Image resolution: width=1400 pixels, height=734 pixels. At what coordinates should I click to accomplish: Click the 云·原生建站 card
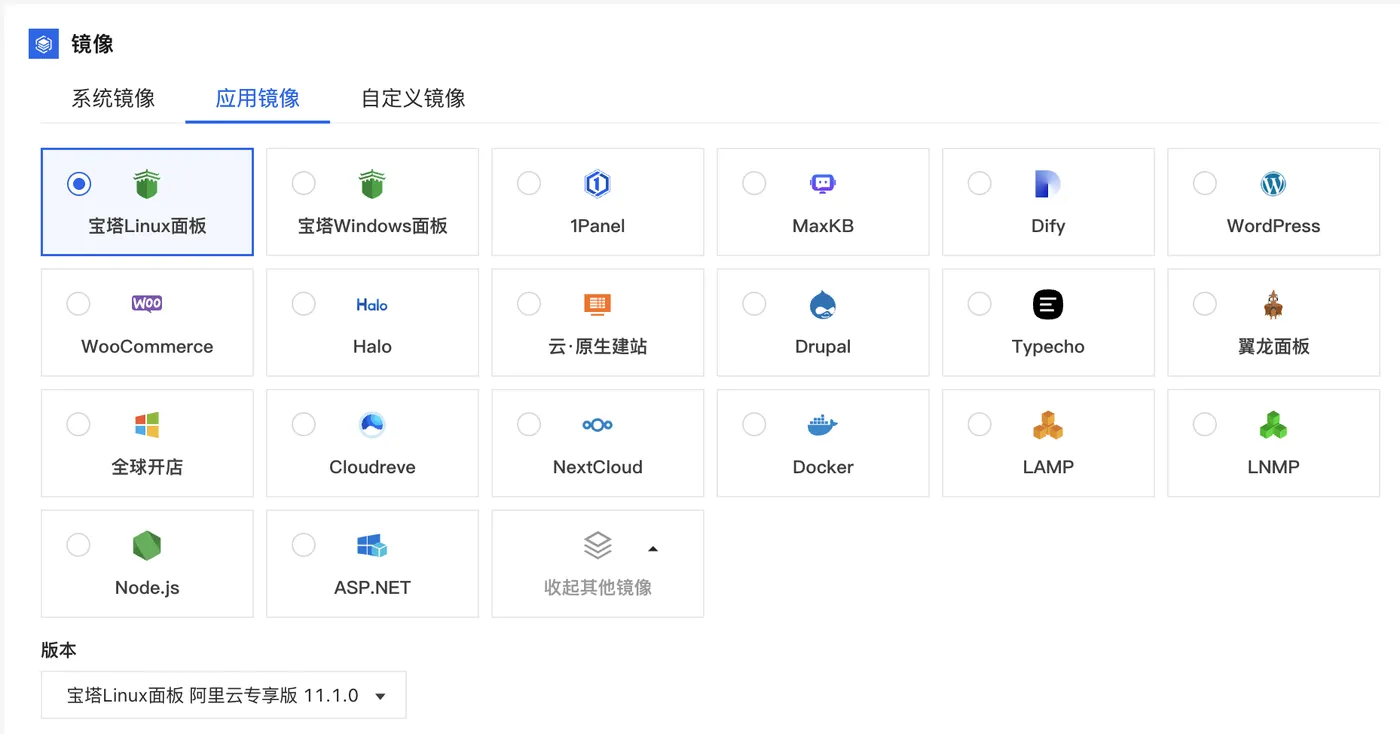[598, 322]
